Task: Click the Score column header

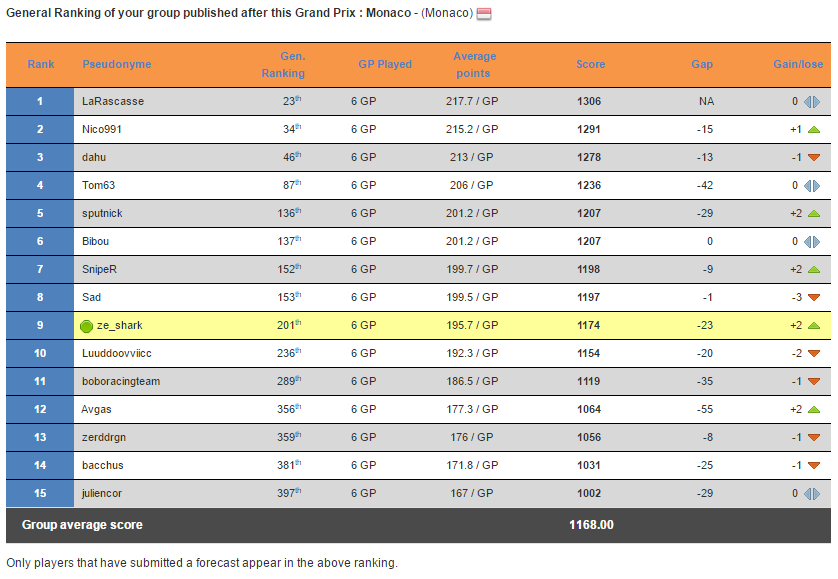Action: point(591,64)
